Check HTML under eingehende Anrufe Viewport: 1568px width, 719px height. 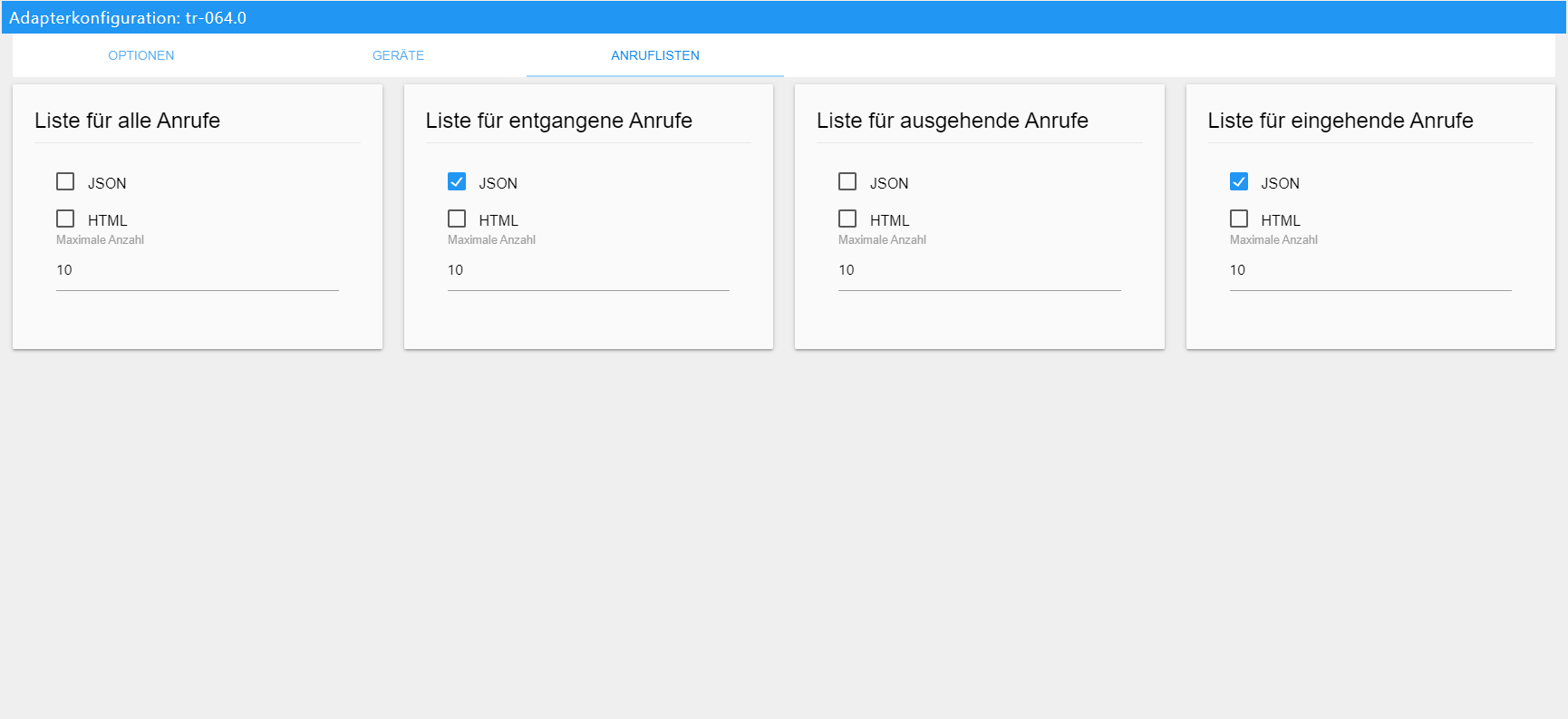pyautogui.click(x=1239, y=219)
